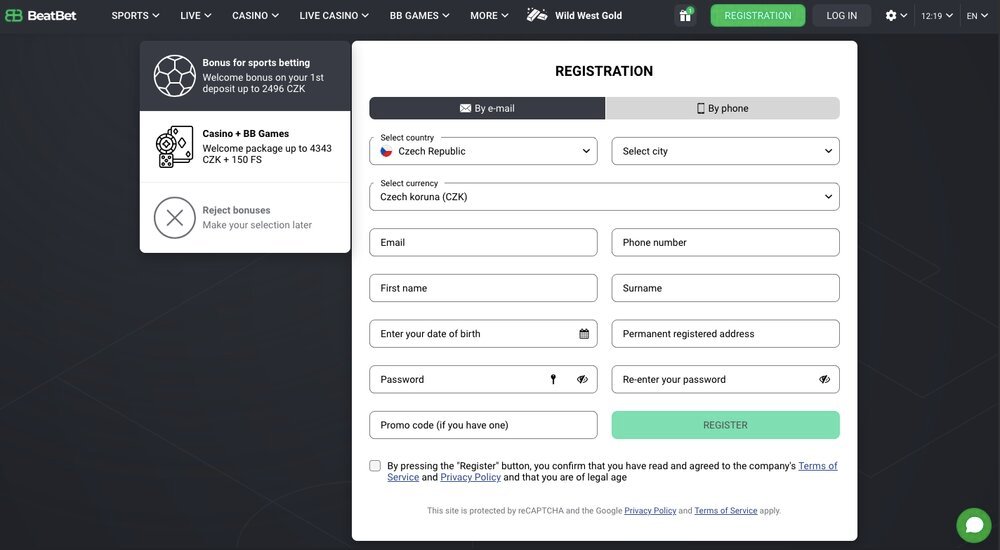Viewport: 1000px width, 550px height.
Task: Tick the terms agreement checkbox
Action: [x=375, y=466]
